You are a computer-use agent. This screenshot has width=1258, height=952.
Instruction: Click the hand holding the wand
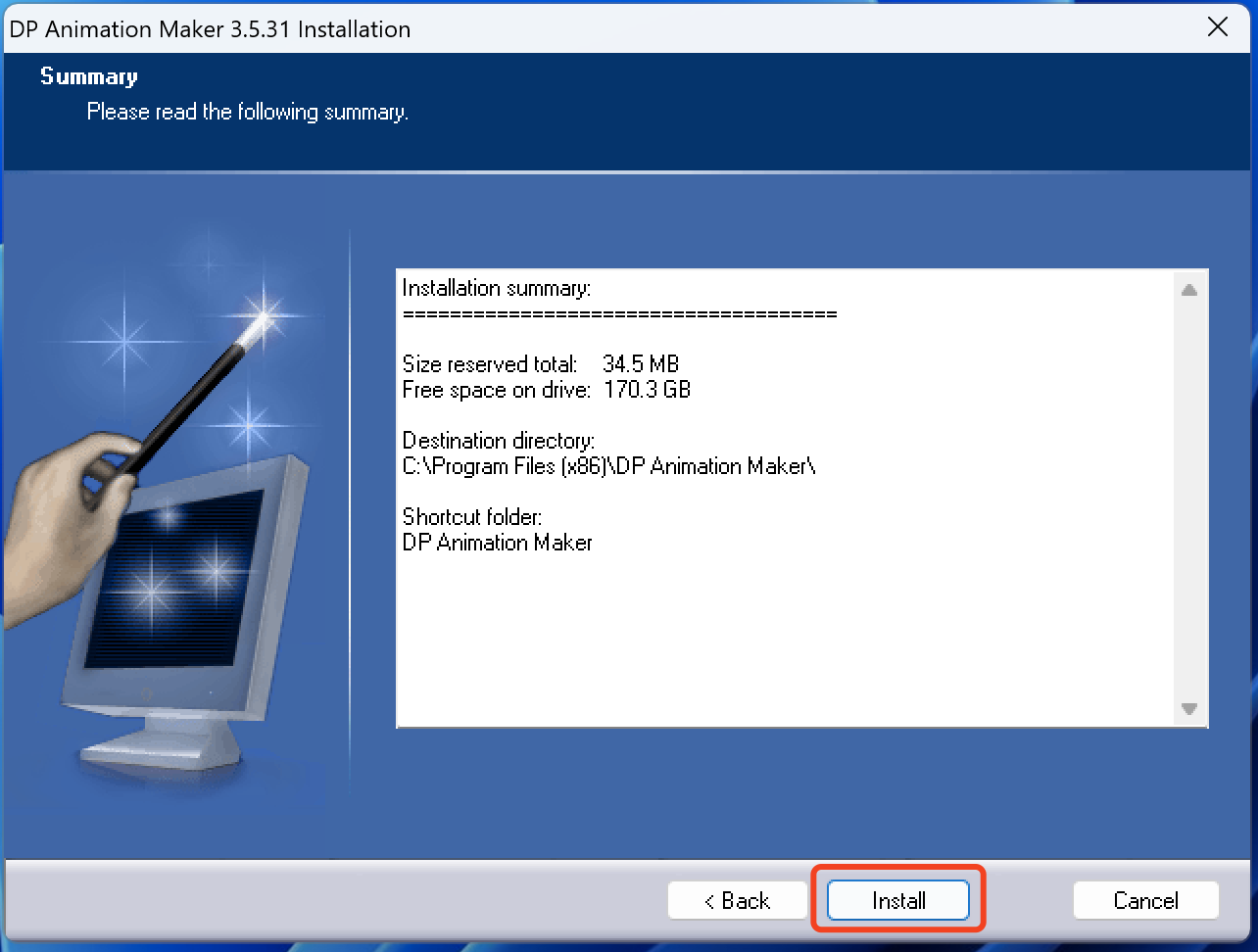click(x=69, y=500)
